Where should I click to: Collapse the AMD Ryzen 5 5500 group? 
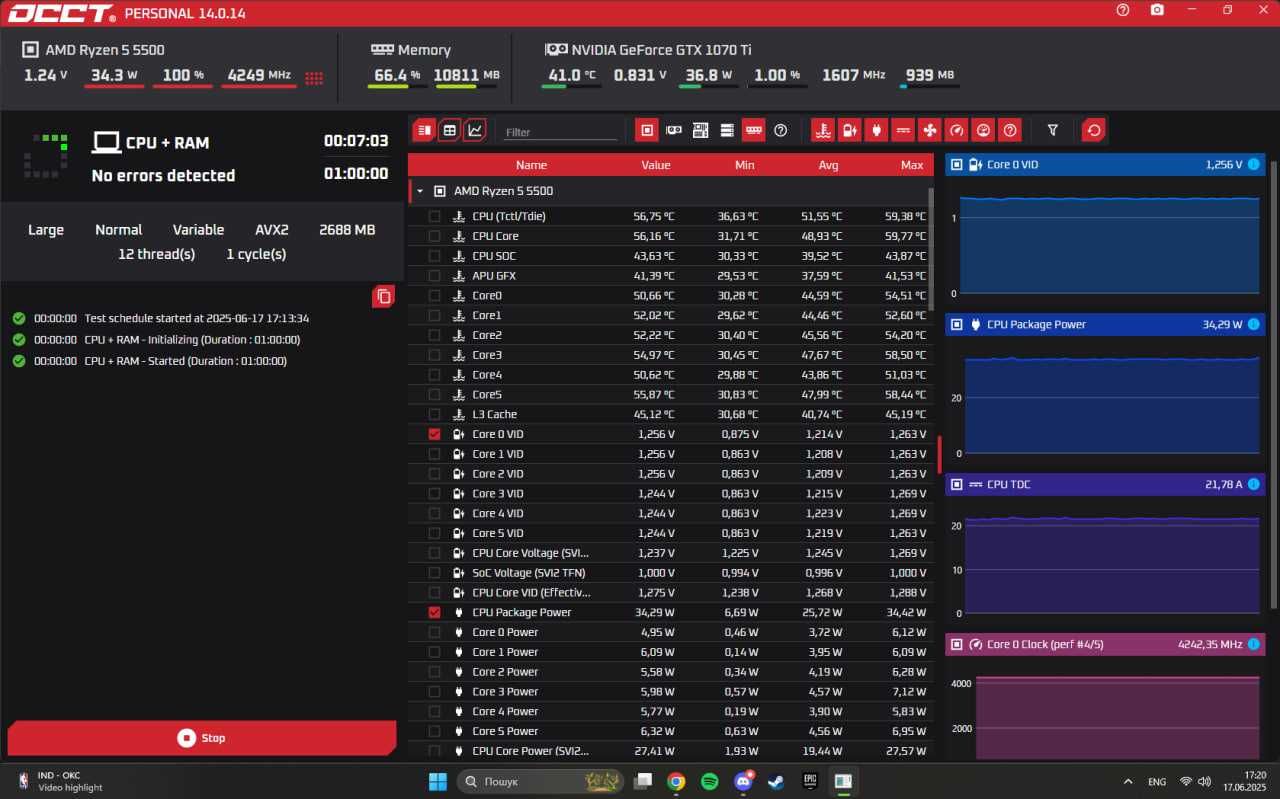[420, 191]
